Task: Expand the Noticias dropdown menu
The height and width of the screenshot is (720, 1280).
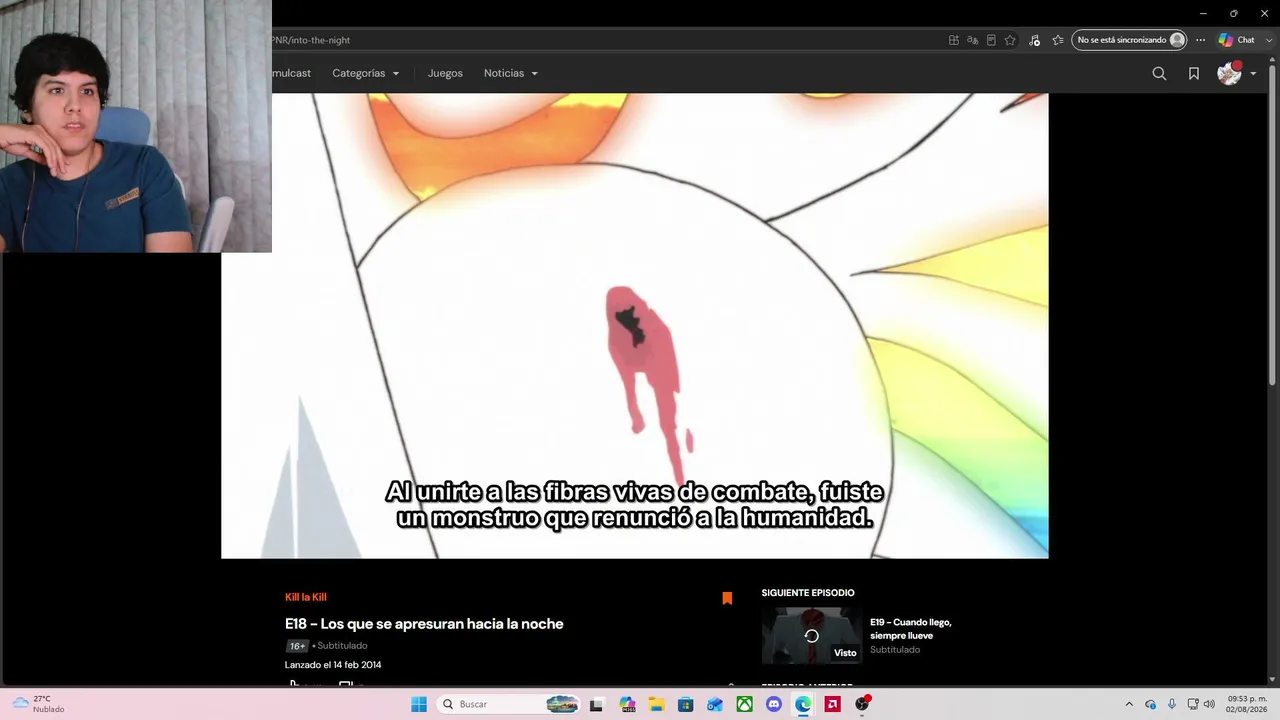Action: tap(511, 73)
